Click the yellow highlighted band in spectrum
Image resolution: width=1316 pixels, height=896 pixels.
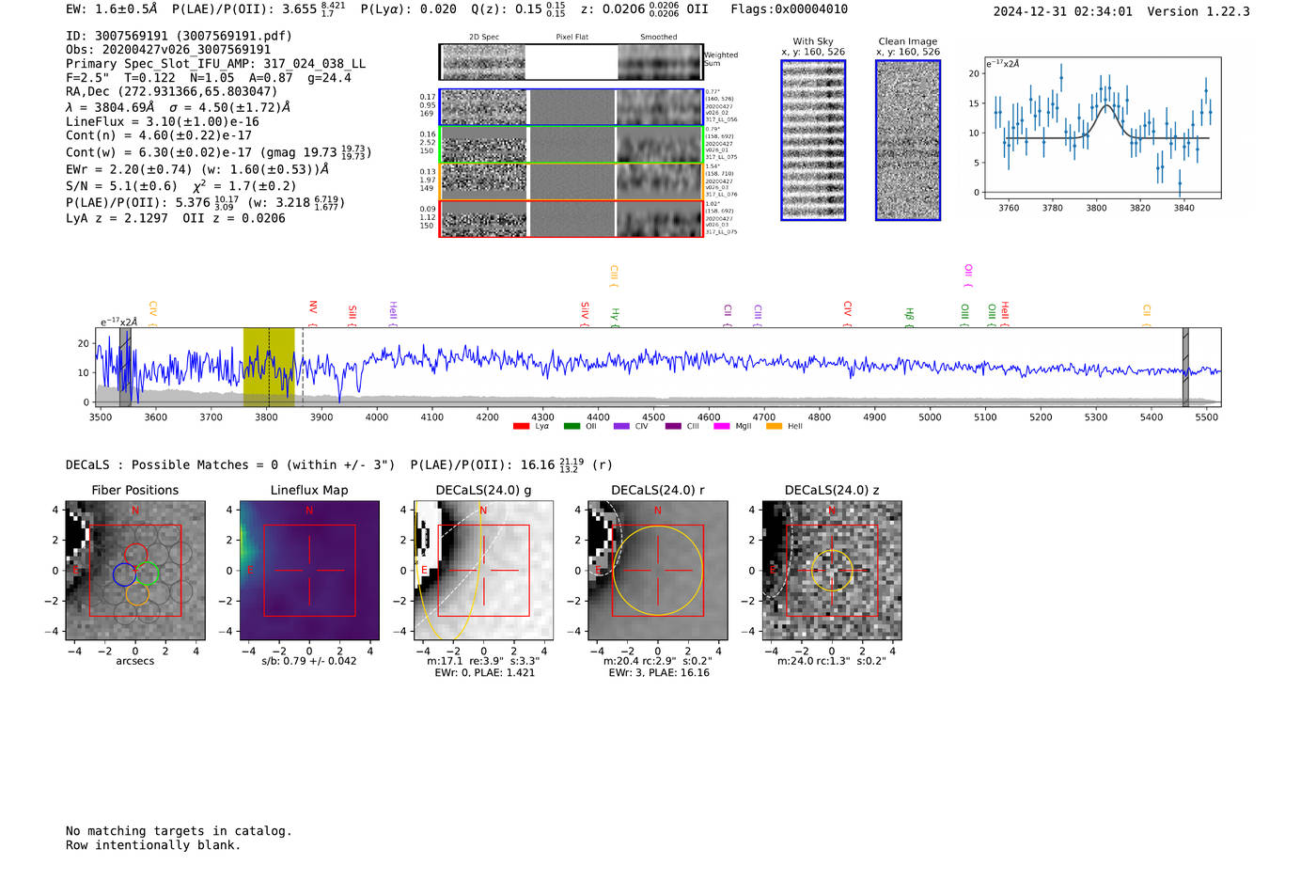(x=269, y=367)
